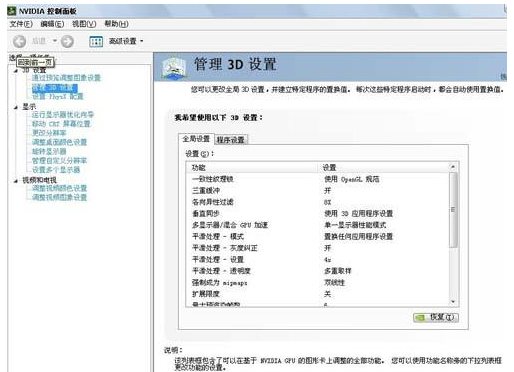
Task: Collapse the 显示 tree node
Action: [x=16, y=107]
